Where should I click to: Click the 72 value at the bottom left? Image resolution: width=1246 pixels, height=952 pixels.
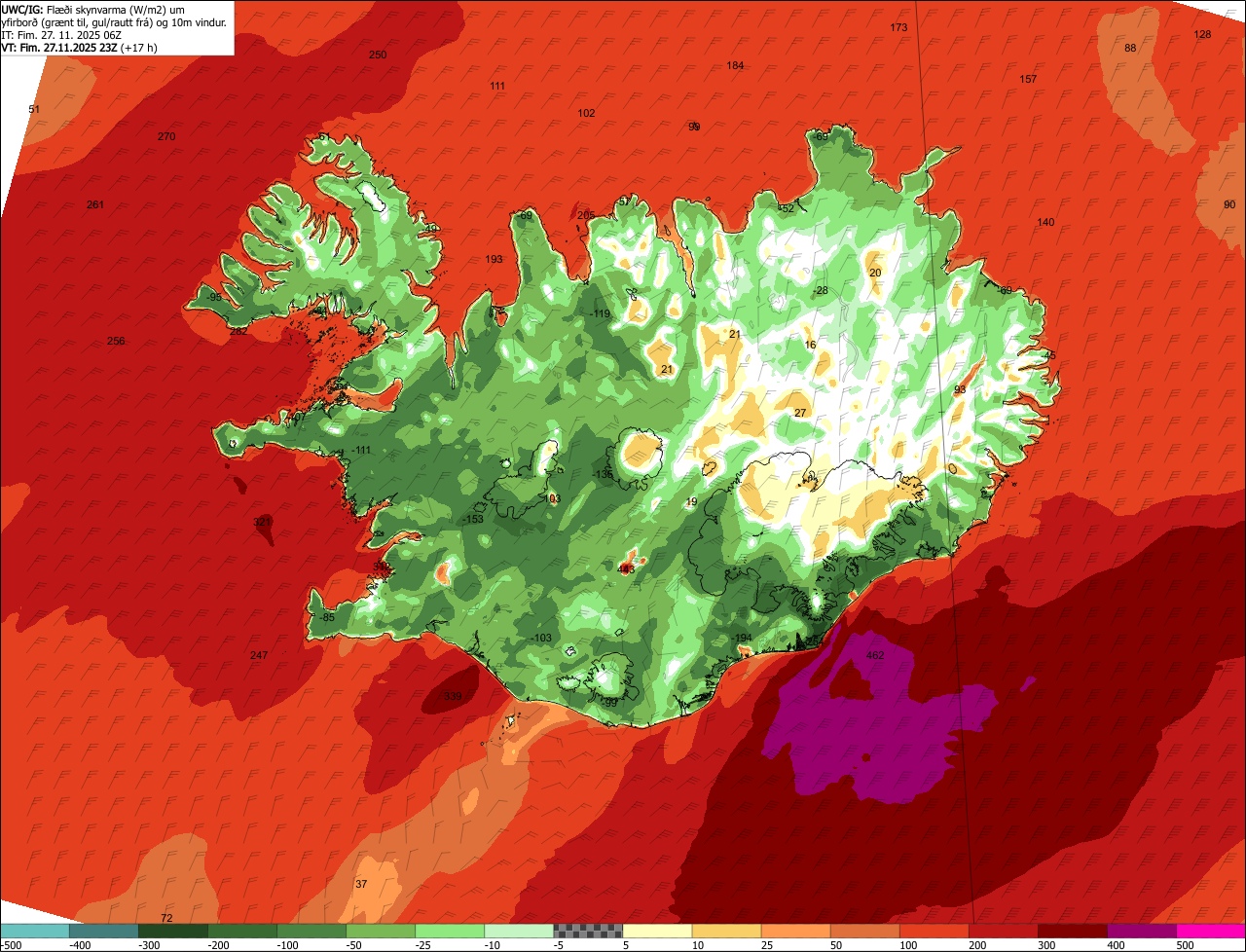pyautogui.click(x=166, y=919)
